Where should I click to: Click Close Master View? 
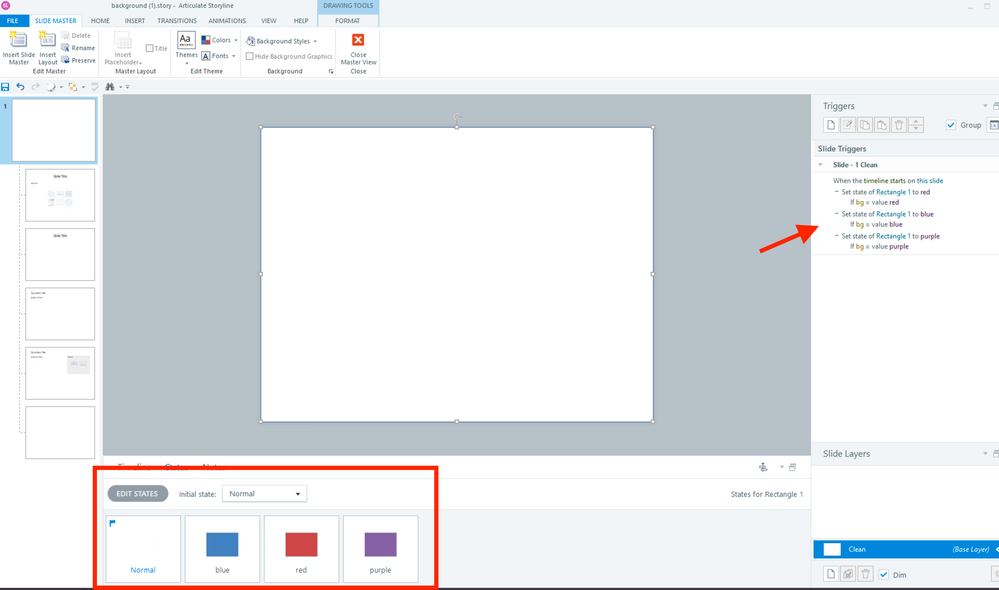click(358, 49)
